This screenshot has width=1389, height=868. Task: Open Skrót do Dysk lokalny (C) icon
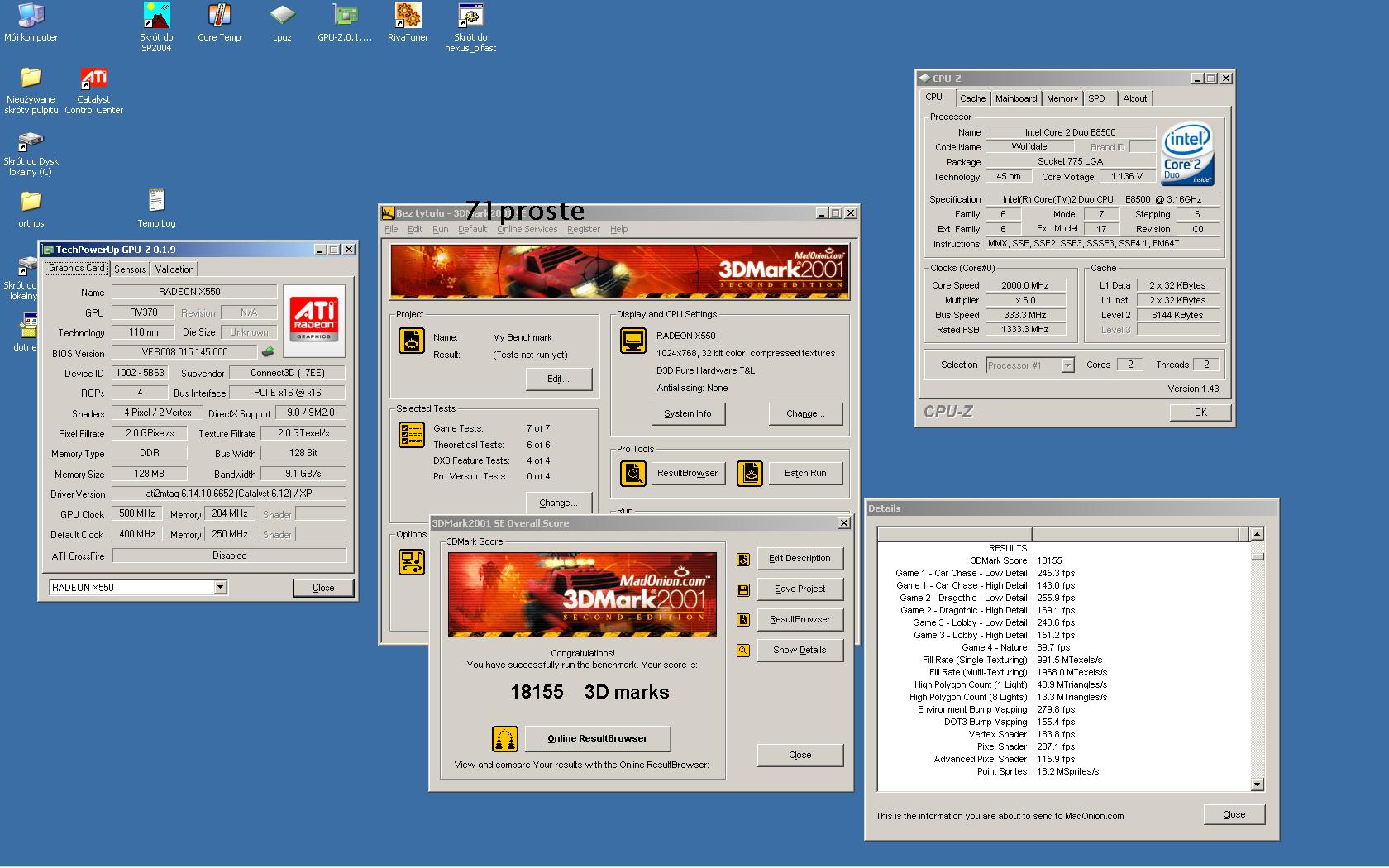pos(31,152)
